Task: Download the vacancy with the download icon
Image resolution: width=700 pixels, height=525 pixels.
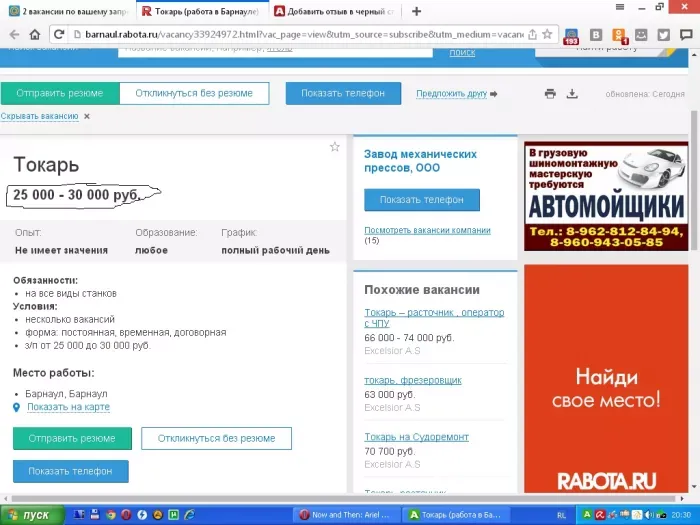Action: tap(572, 94)
